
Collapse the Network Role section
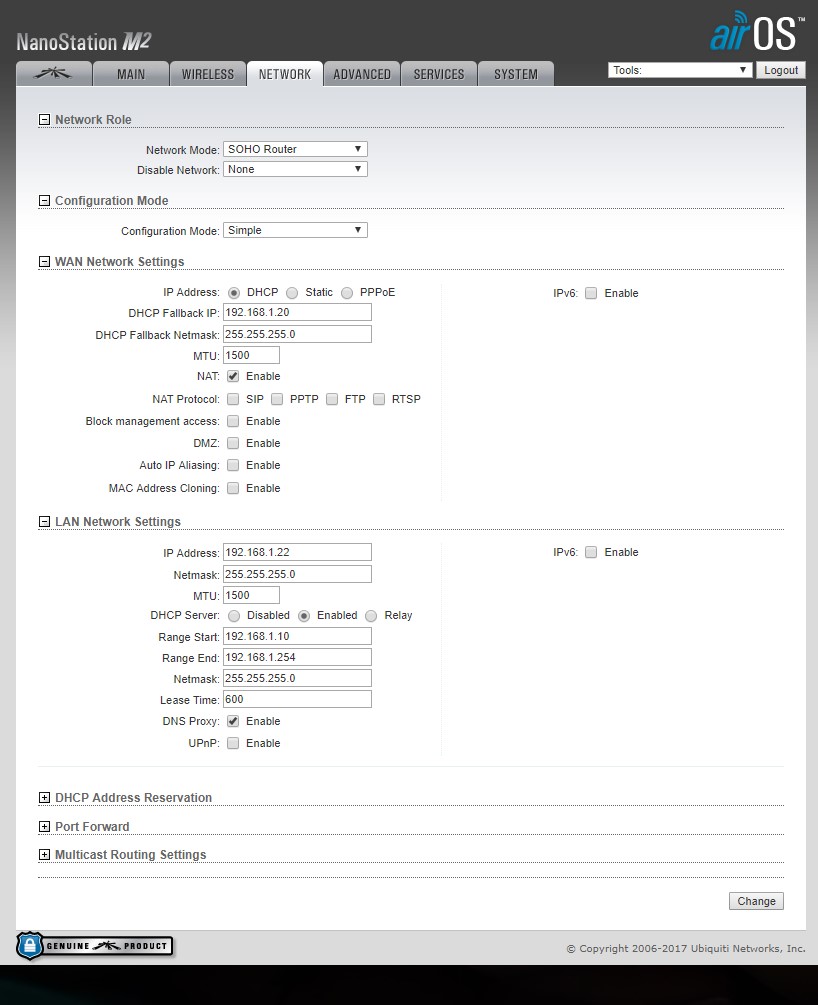44,119
